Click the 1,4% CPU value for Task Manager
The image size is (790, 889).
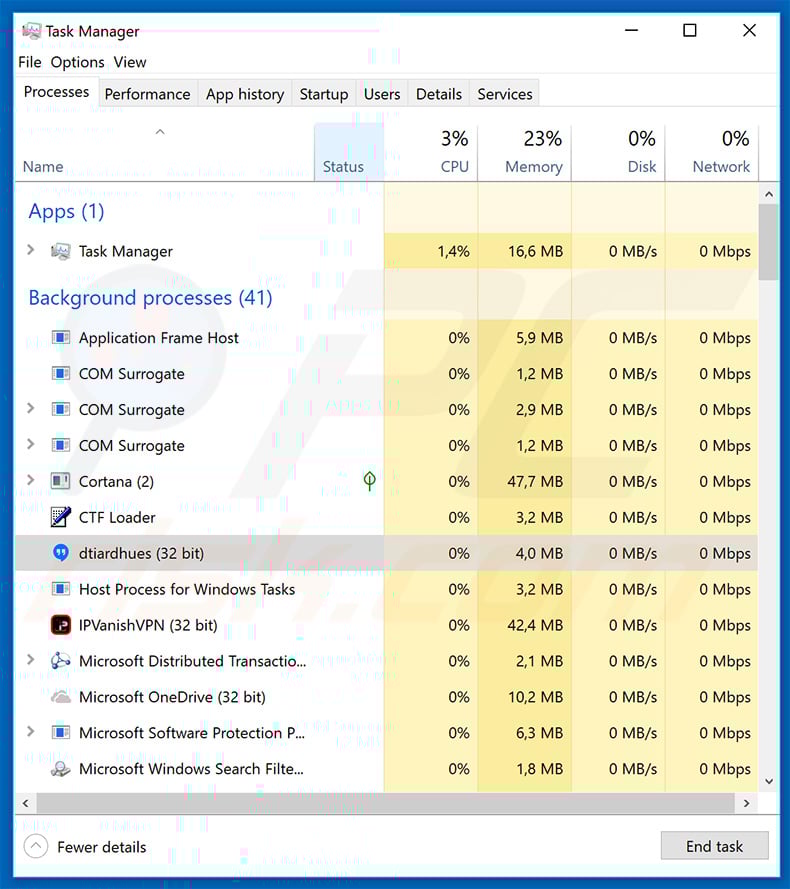(453, 251)
